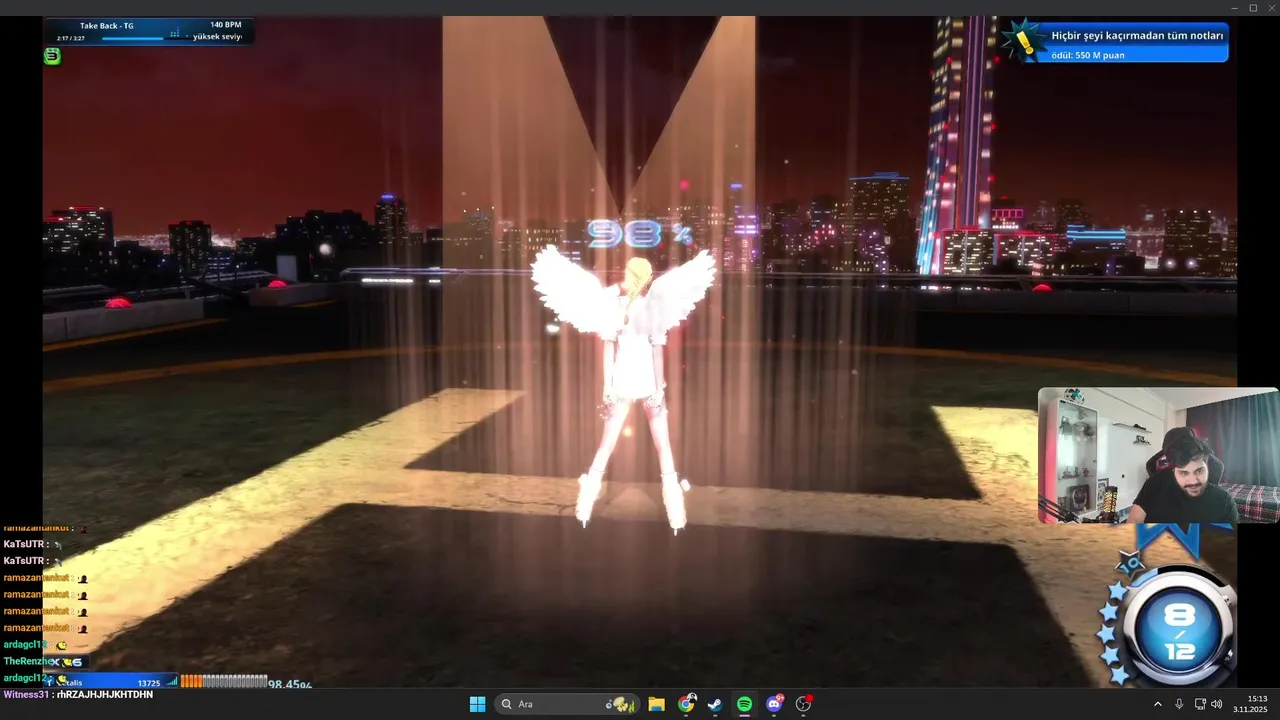Open File Explorer from the taskbar

pos(656,704)
